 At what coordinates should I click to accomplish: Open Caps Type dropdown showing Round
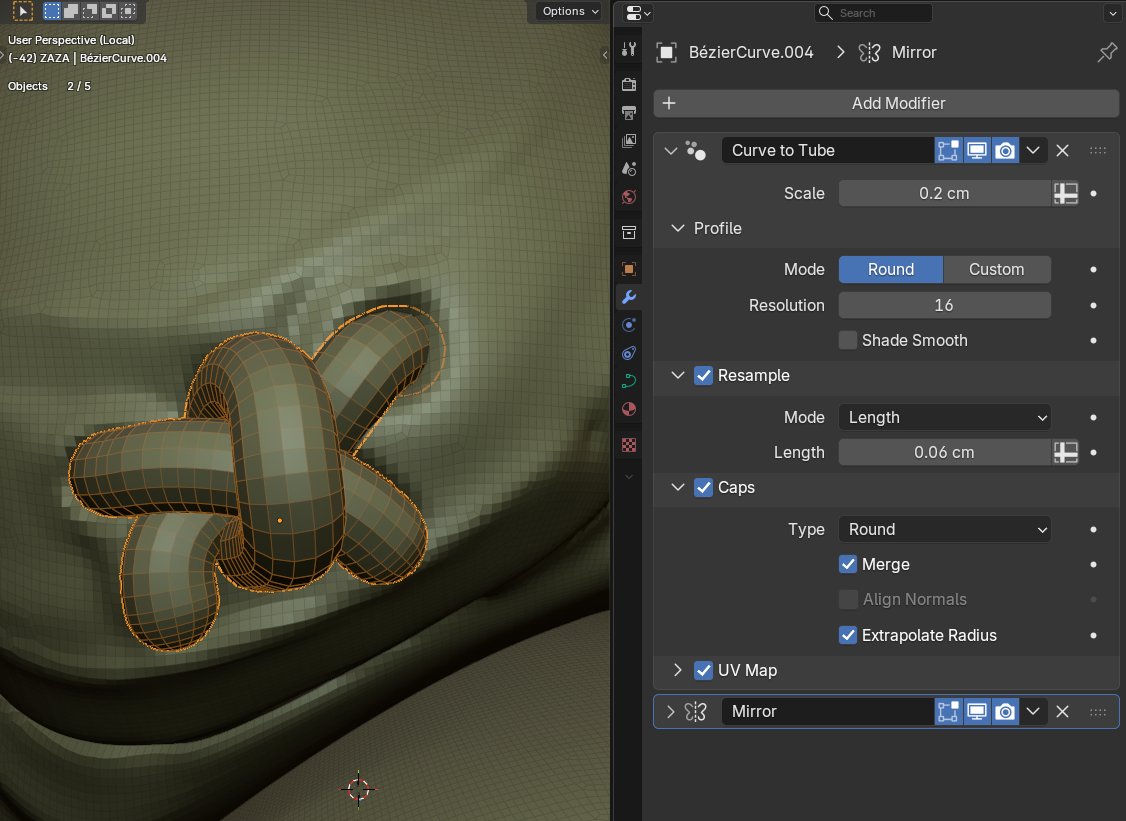click(x=944, y=529)
